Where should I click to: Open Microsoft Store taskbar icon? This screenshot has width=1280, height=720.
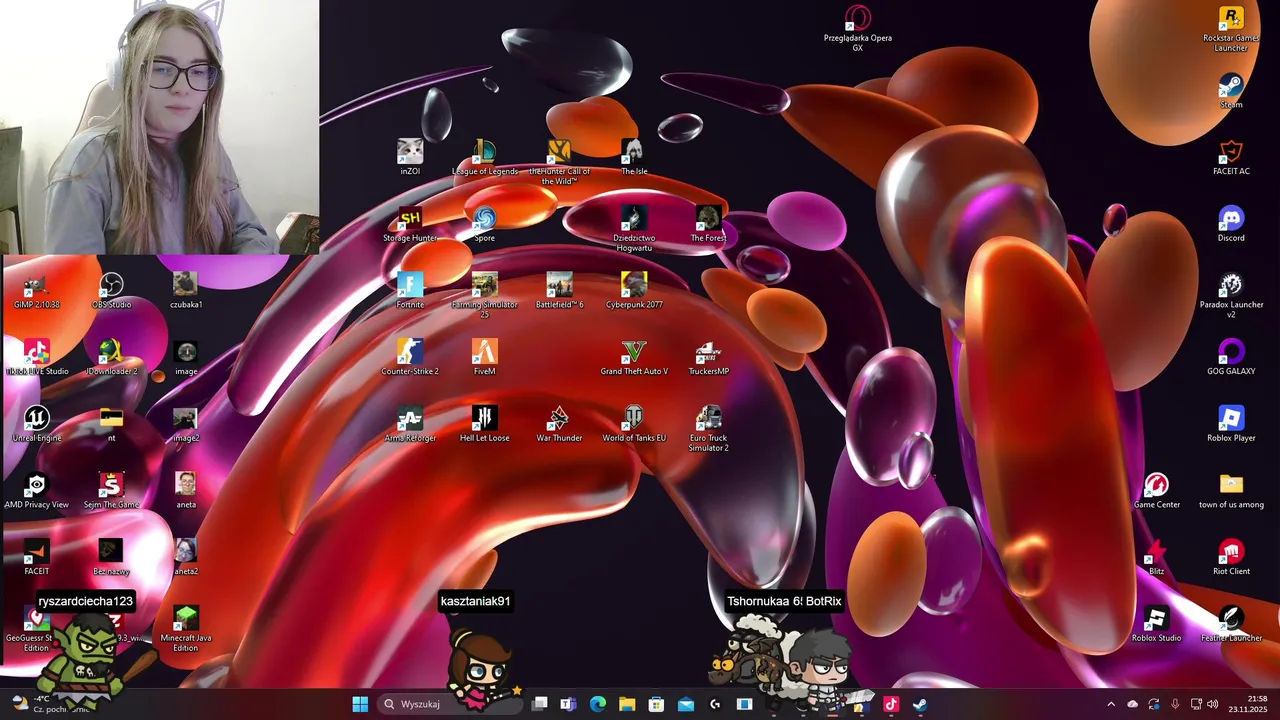[x=656, y=704]
